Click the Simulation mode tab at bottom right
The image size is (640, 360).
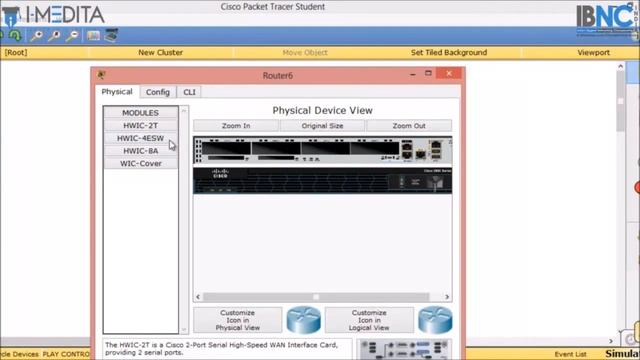tap(622, 353)
